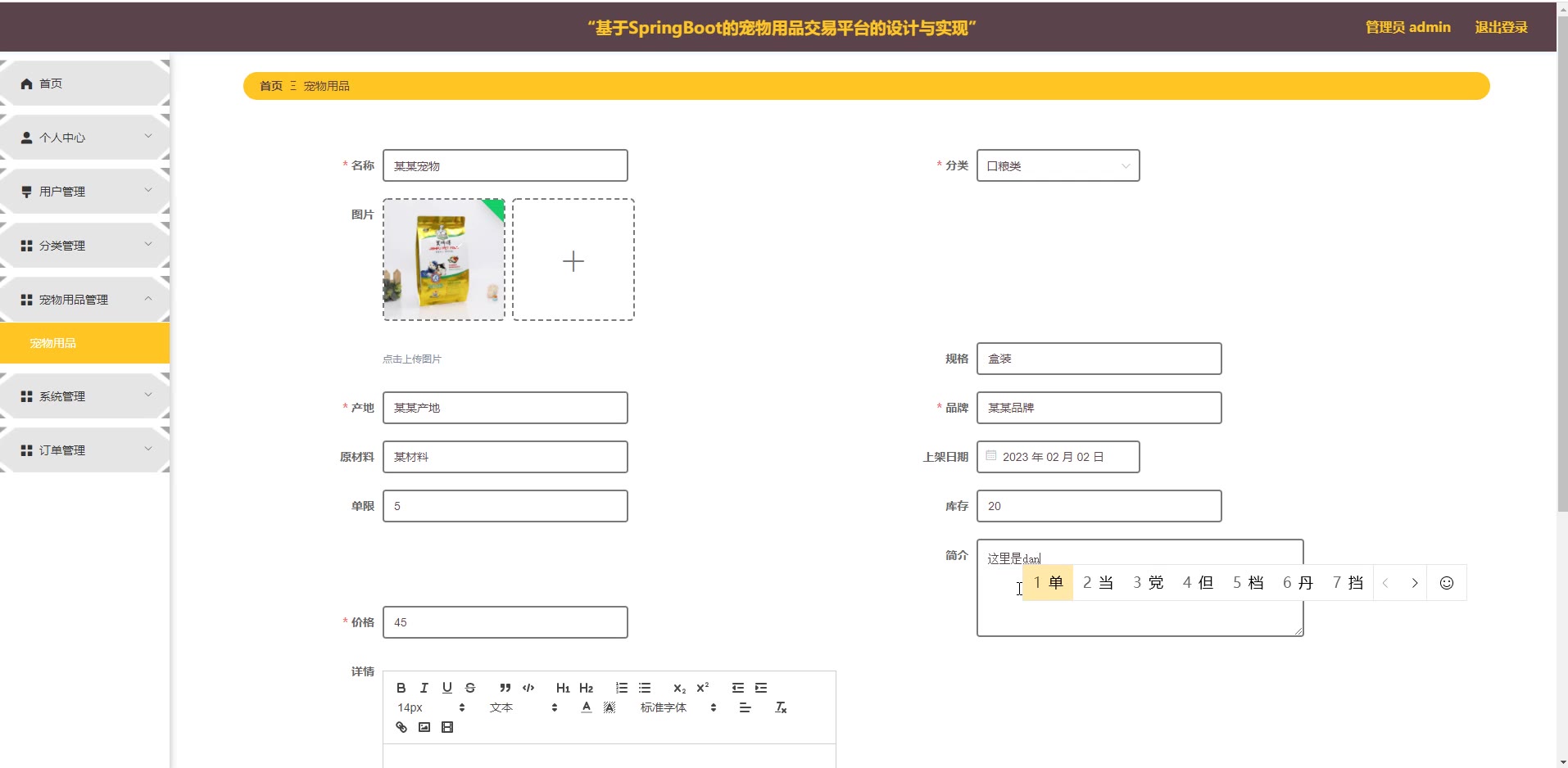Viewport: 1568px width, 768px height.
Task: Apply superscript formatting
Action: tap(702, 688)
